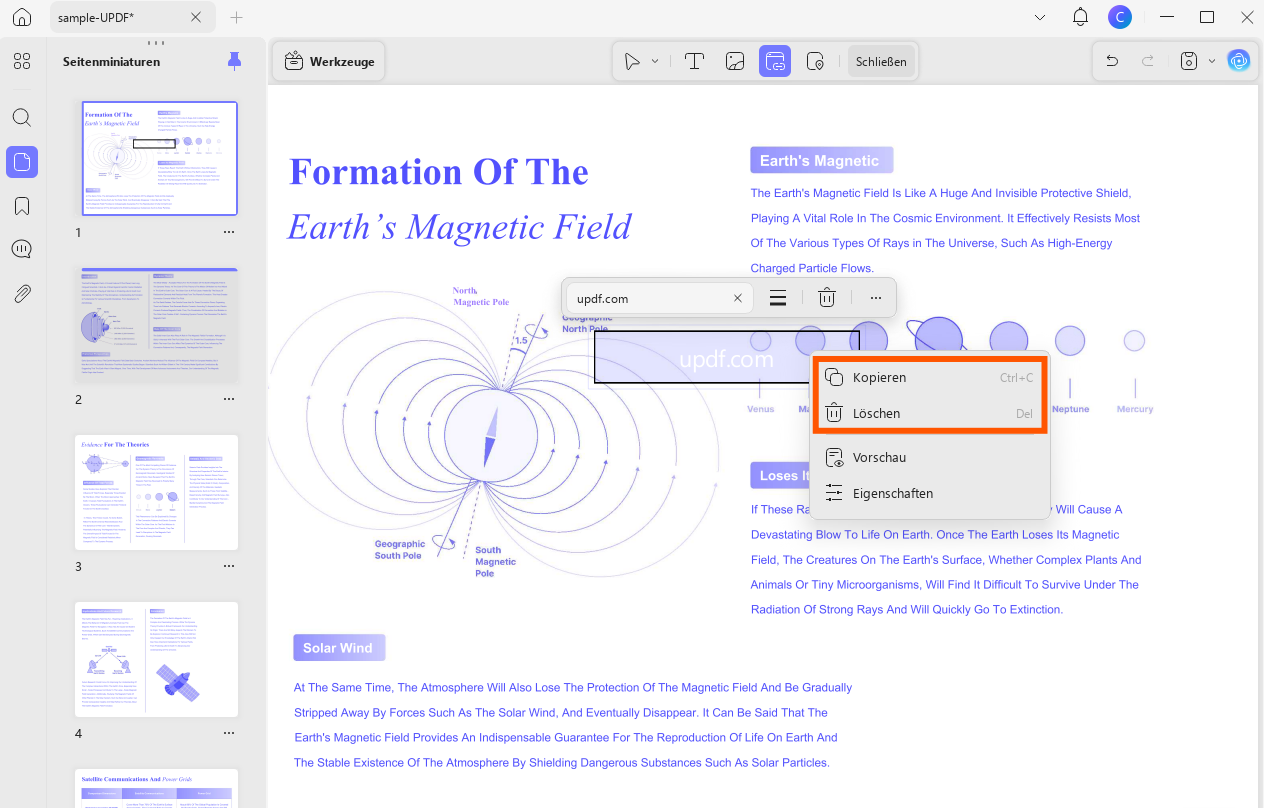Screen dimensions: 1264x808
Task: Open the comments sidebar icon
Action: [22, 249]
